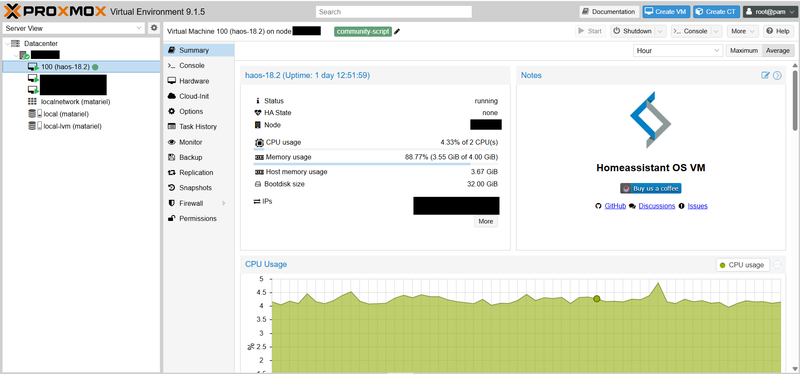Click the localnetwork grid icon
Viewport: 800px width, 374px height.
click(x=32, y=102)
